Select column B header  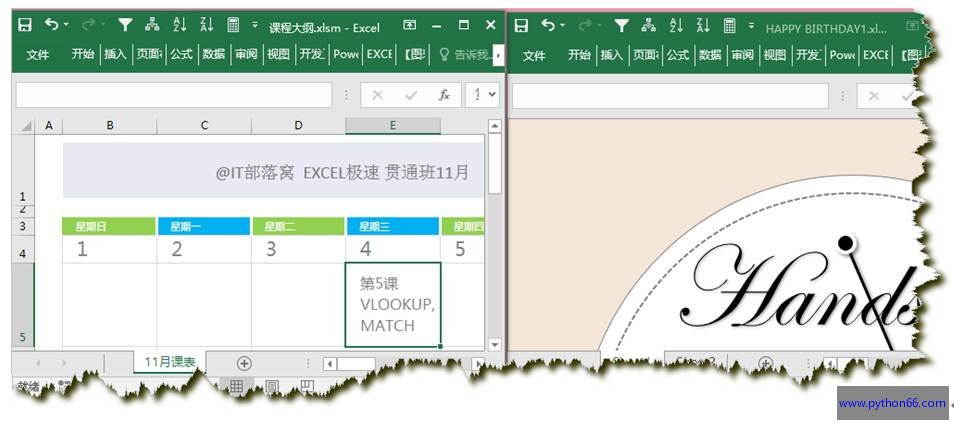pyautogui.click(x=110, y=125)
